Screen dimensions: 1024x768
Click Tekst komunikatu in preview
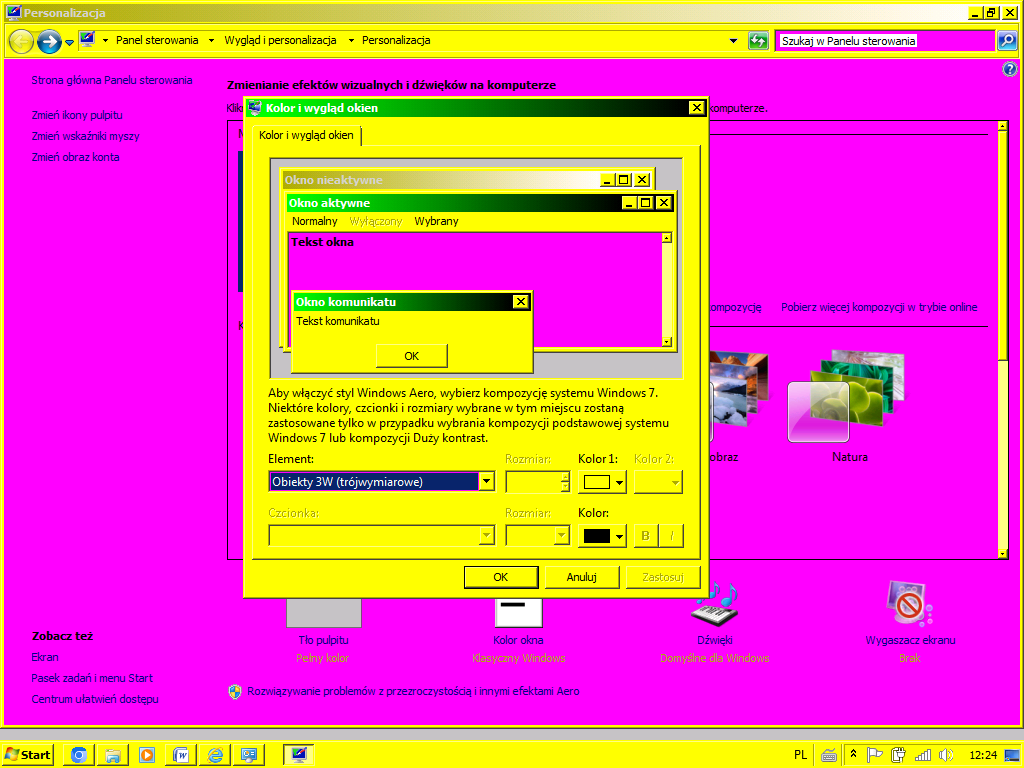coord(338,321)
